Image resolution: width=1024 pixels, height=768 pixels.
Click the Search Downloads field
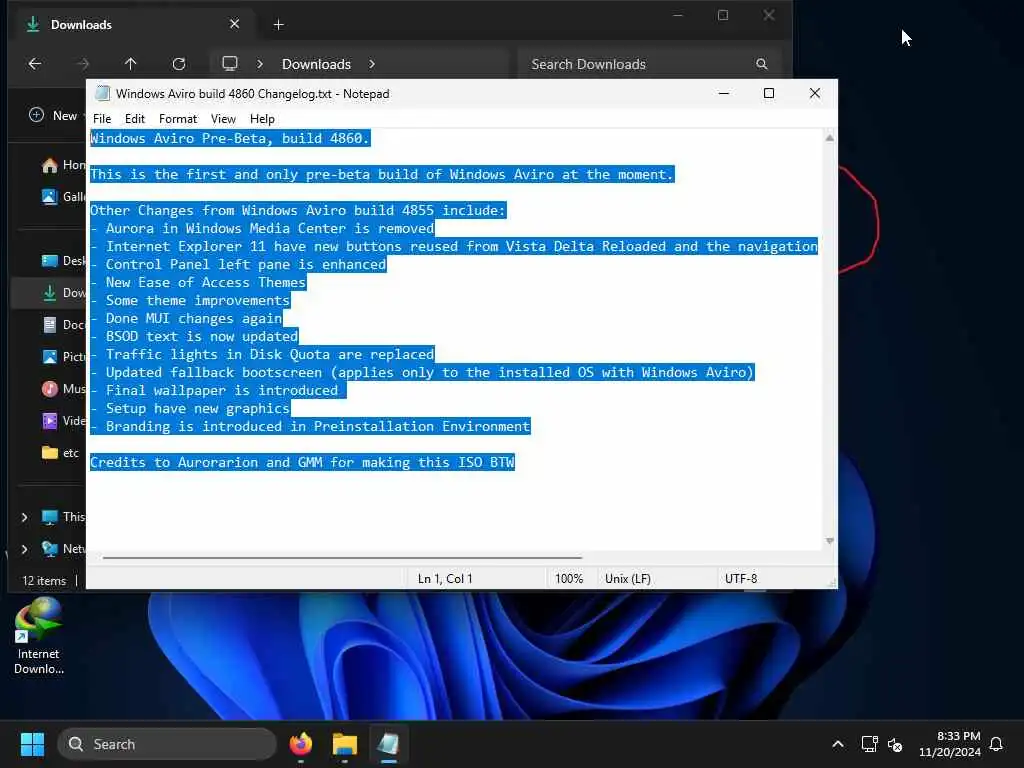click(x=650, y=64)
